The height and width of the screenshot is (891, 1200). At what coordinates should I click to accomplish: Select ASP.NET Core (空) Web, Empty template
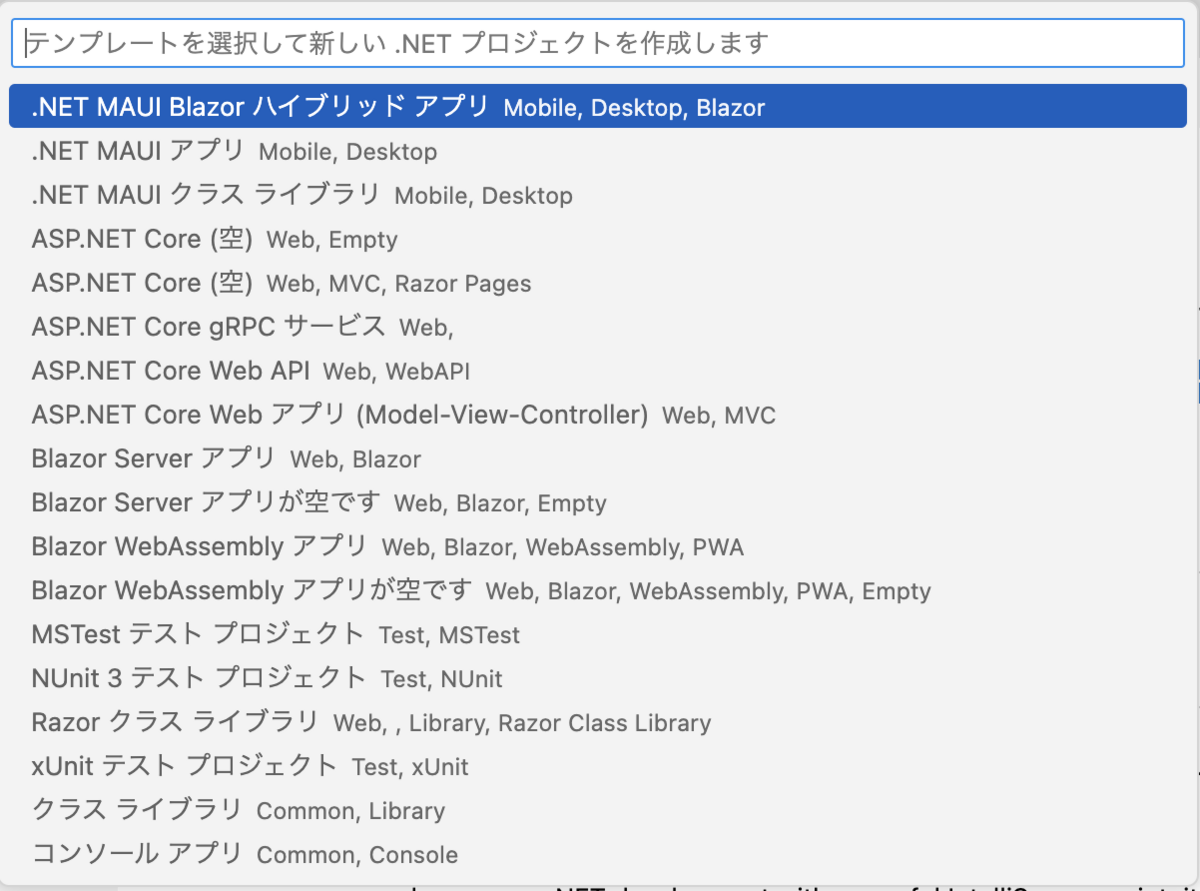pyautogui.click(x=598, y=239)
